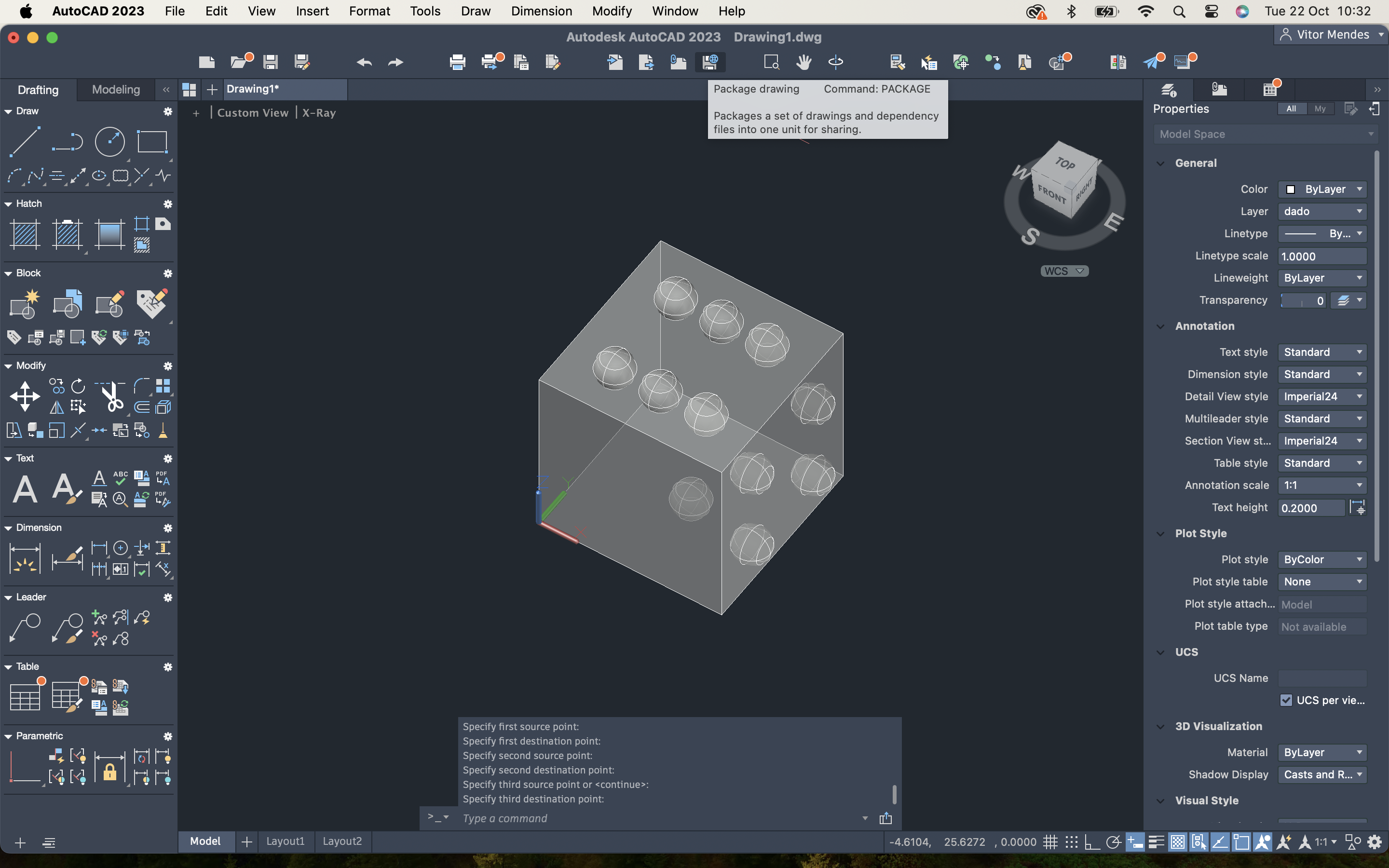The width and height of the screenshot is (1389, 868).
Task: Click the Save icon in toolbar
Action: pyautogui.click(x=271, y=62)
